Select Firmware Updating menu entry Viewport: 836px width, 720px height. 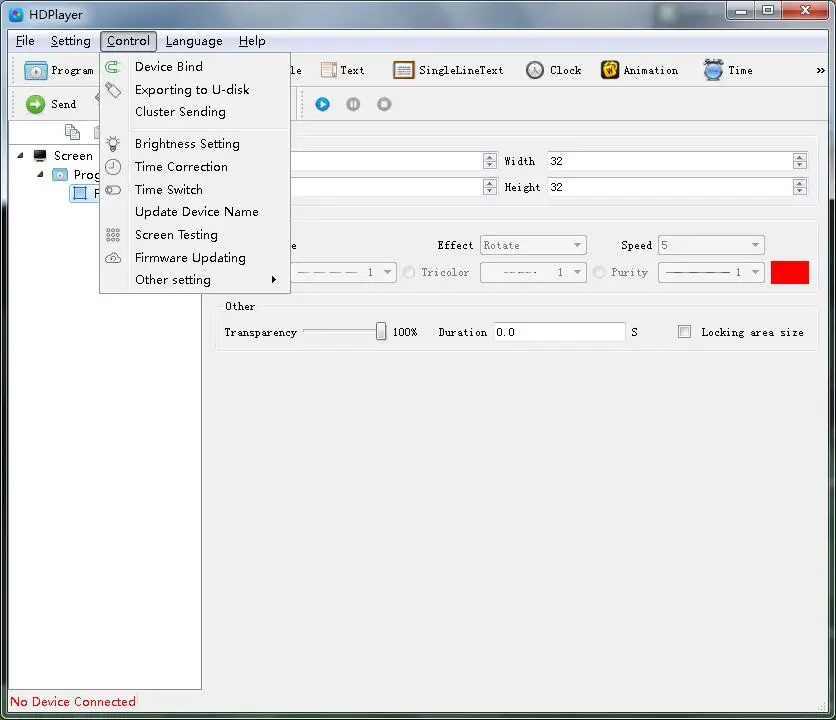tap(190, 258)
